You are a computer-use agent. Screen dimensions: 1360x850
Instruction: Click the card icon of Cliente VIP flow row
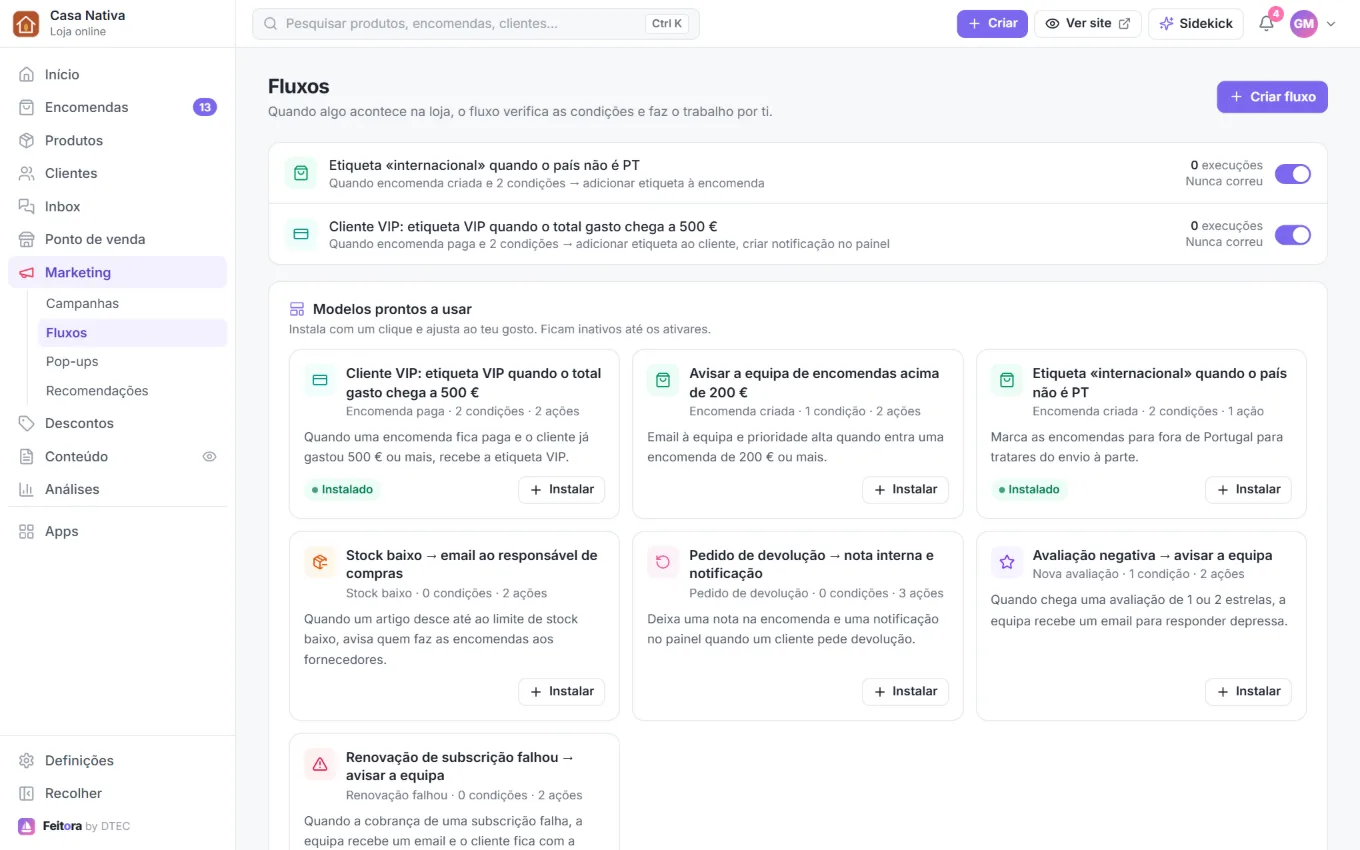(x=301, y=234)
